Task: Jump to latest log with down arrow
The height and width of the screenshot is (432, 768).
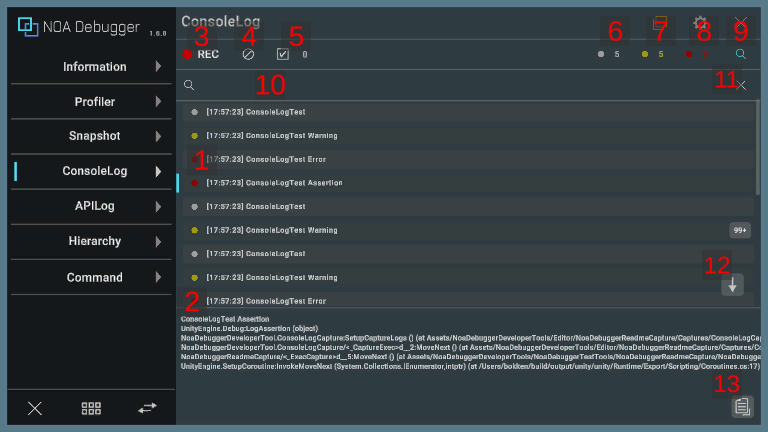Action: 732,285
